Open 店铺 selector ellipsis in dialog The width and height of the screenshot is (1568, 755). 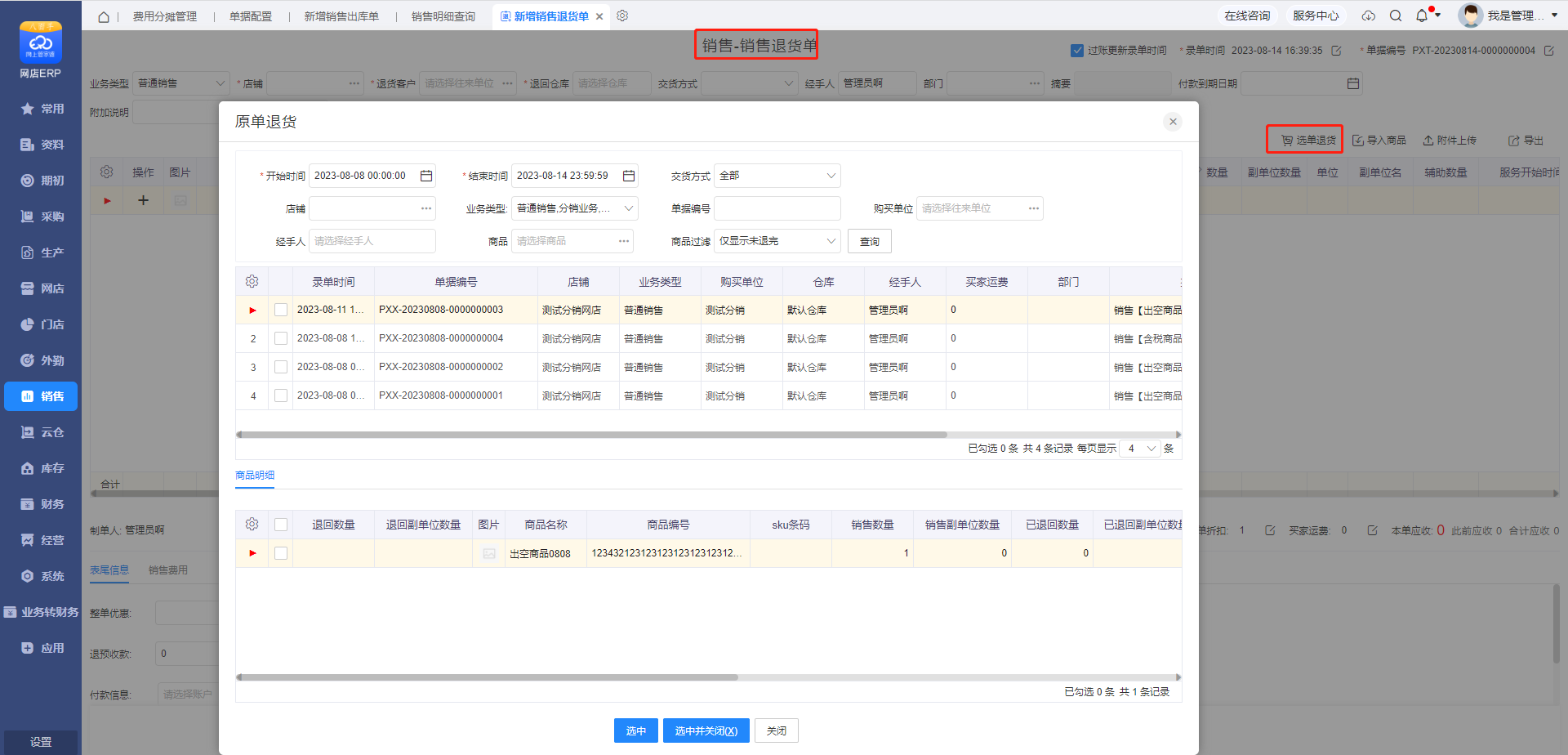click(x=426, y=208)
